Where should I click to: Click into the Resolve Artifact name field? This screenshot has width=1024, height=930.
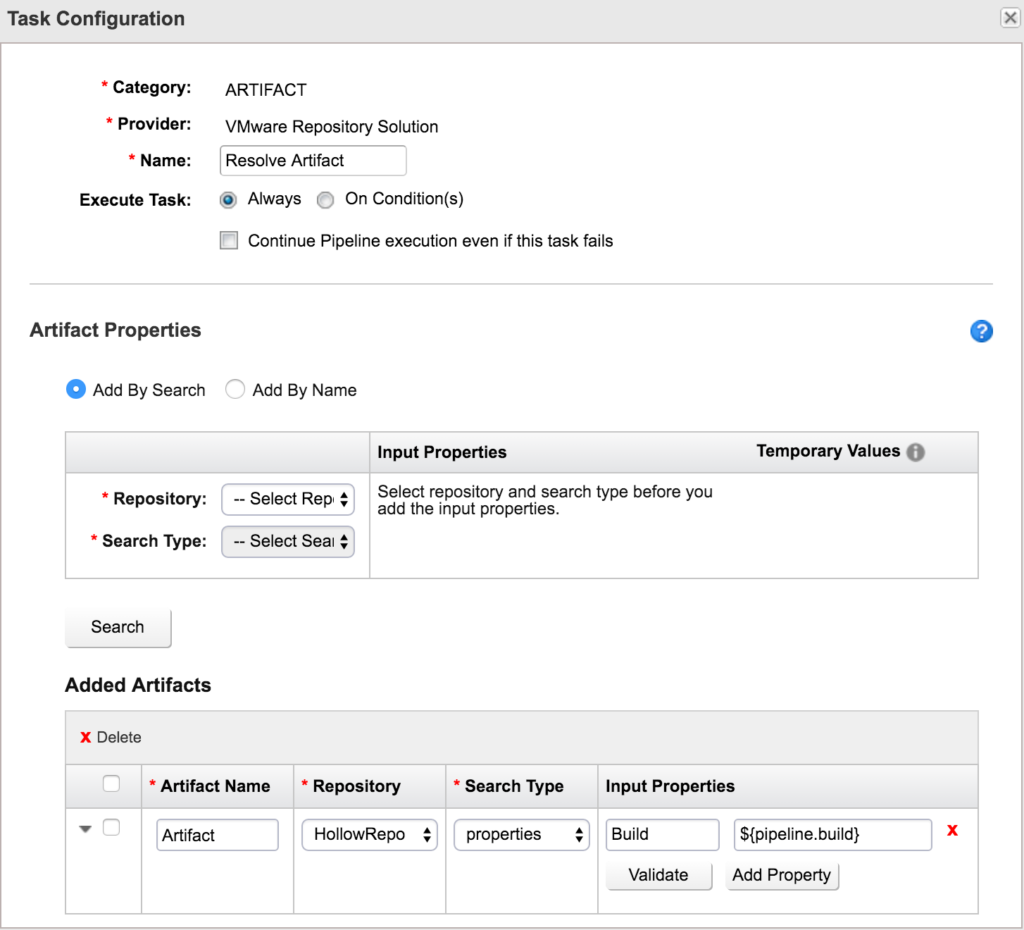coord(312,160)
